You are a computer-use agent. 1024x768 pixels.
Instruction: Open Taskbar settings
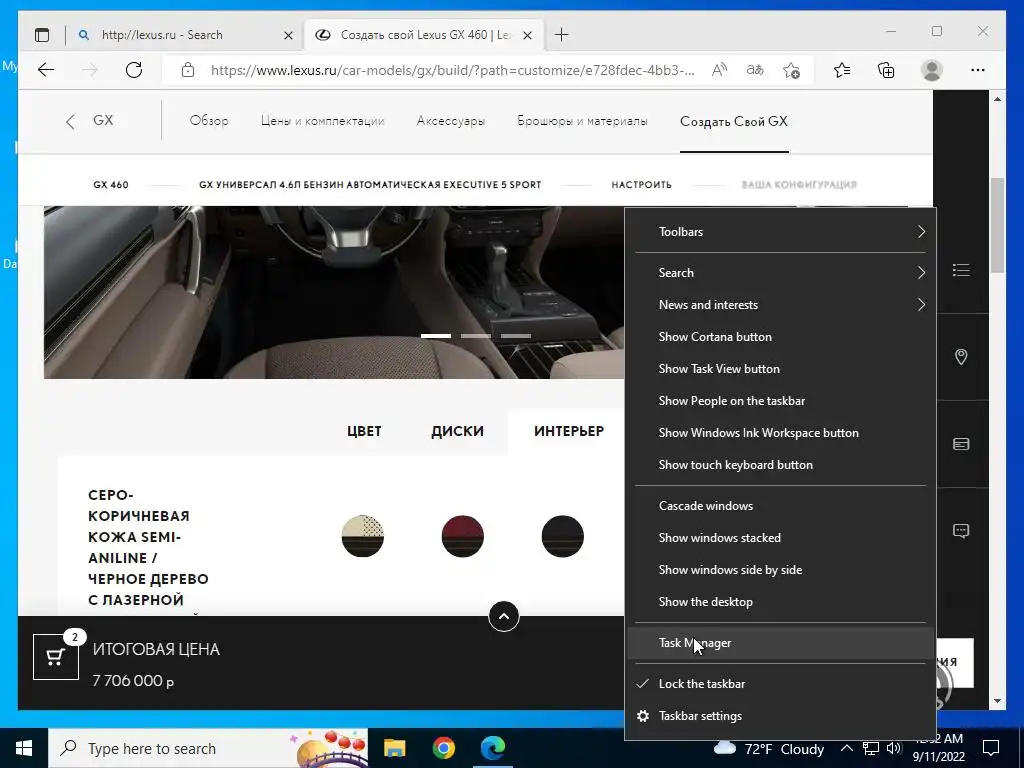(x=780, y=716)
